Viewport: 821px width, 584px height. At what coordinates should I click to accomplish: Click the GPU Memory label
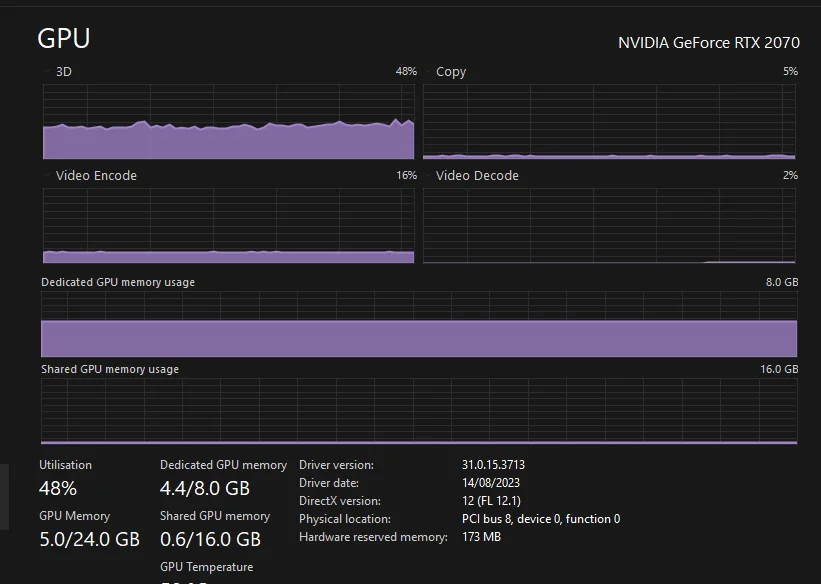point(74,516)
